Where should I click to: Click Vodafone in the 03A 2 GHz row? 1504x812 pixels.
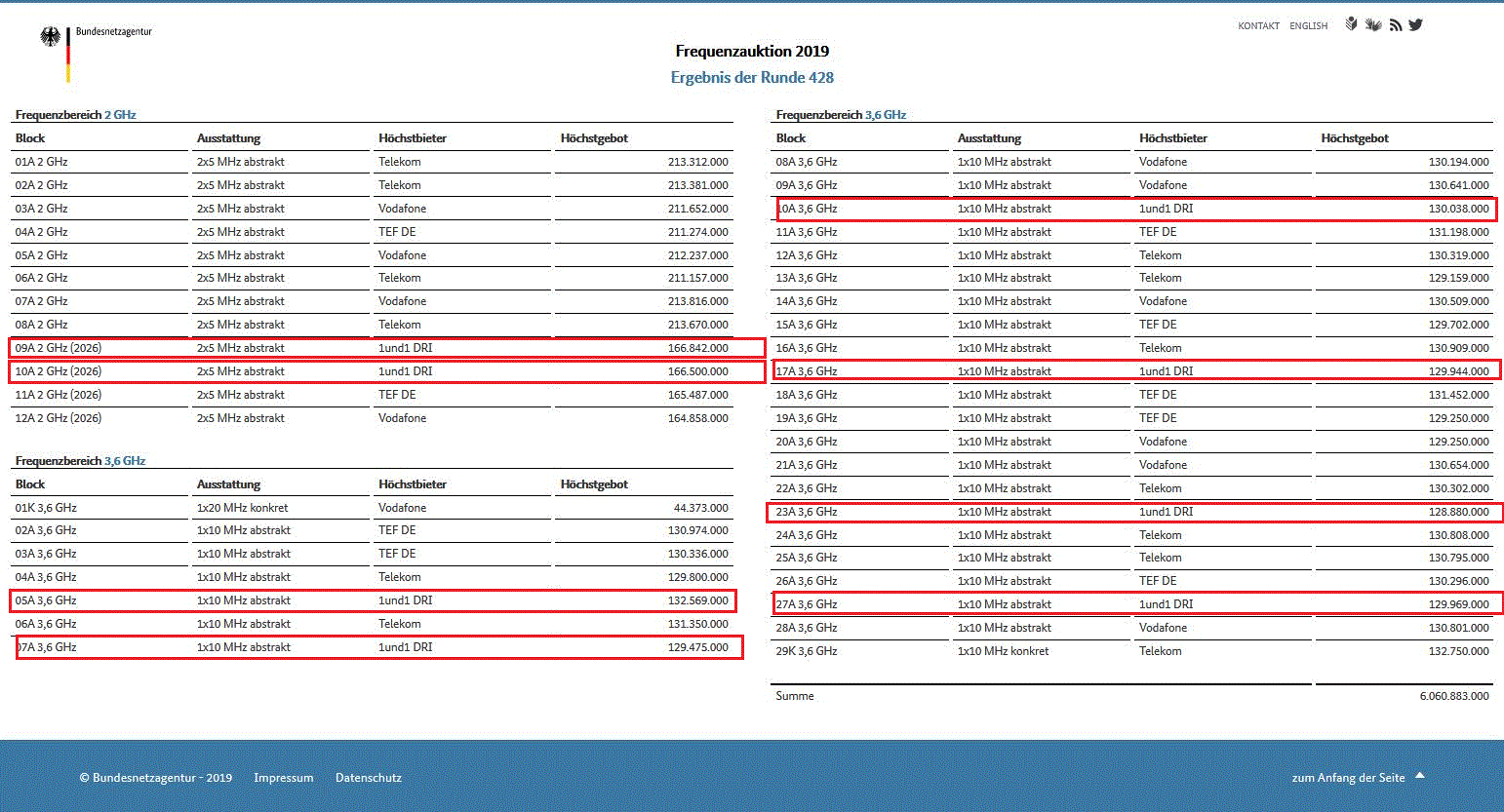pos(403,209)
